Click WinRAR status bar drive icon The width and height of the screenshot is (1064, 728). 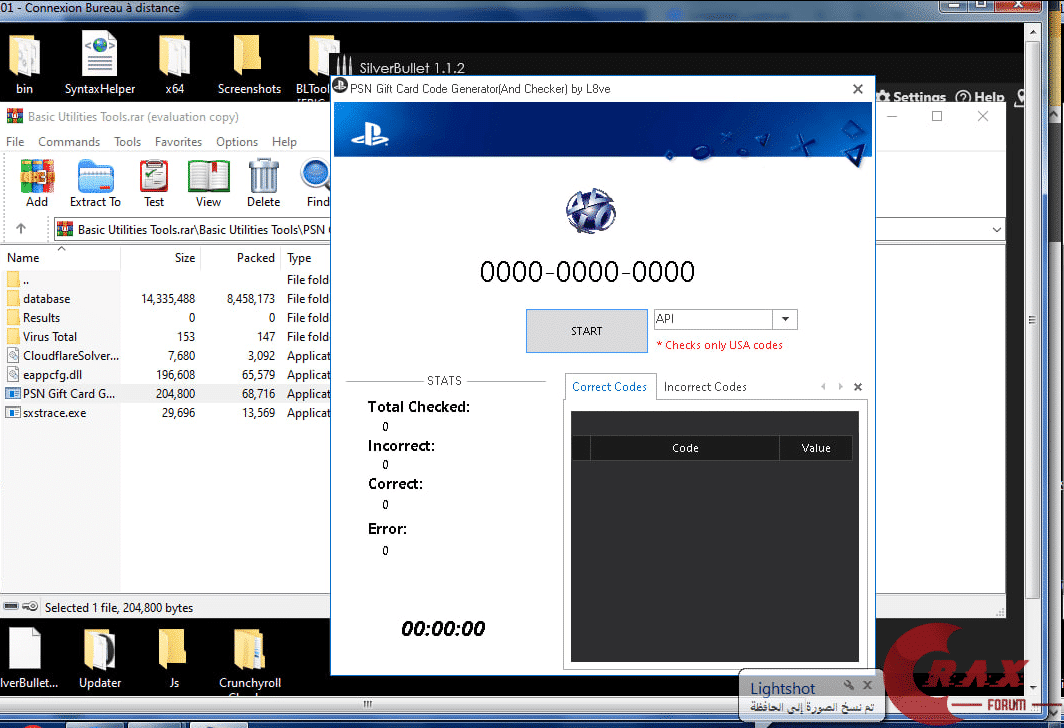(x=11, y=606)
